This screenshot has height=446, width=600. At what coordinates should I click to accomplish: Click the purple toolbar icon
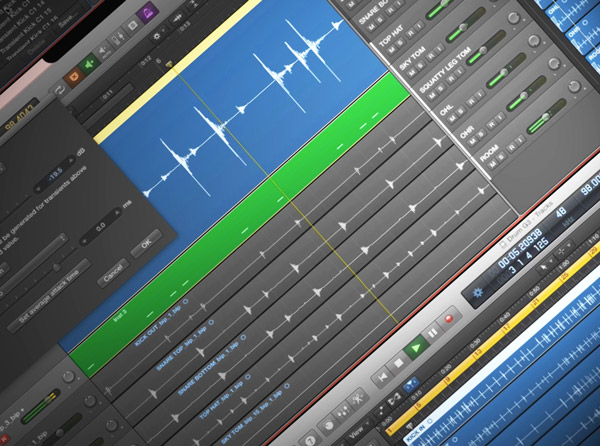click(147, 14)
